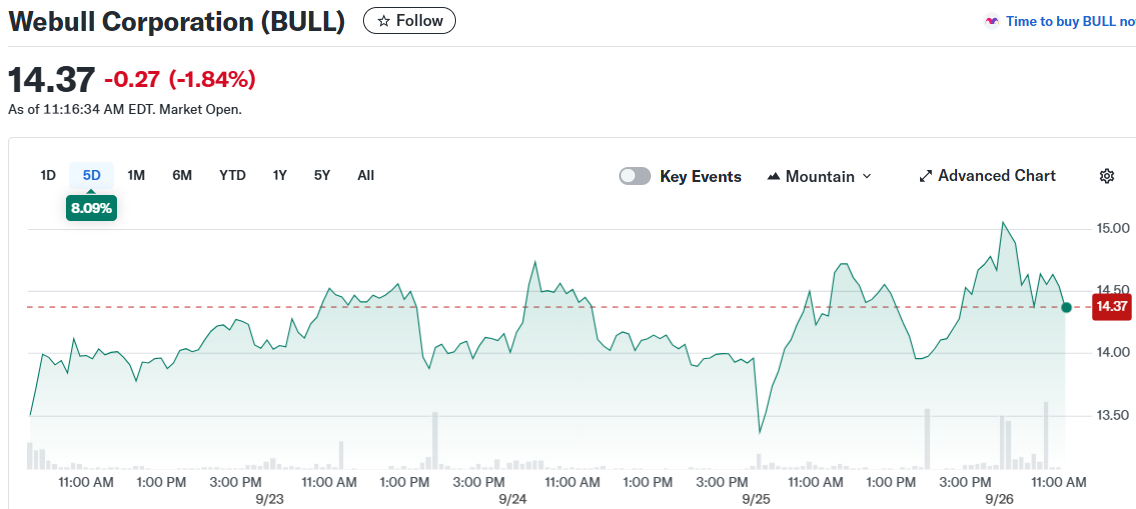The height and width of the screenshot is (509, 1136).
Task: Click the 14.00 axis label
Action: click(1112, 353)
